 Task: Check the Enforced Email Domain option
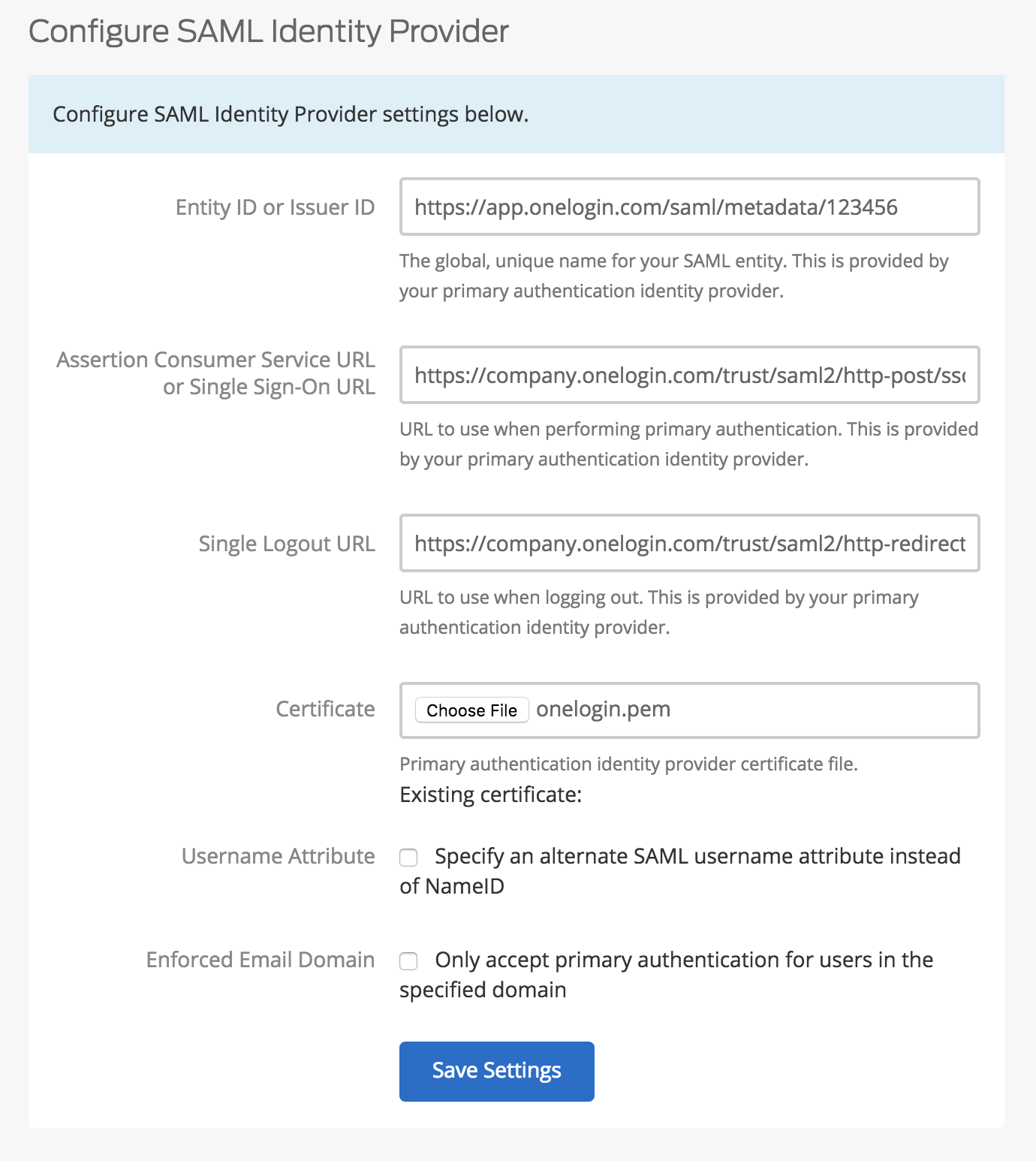[x=408, y=961]
